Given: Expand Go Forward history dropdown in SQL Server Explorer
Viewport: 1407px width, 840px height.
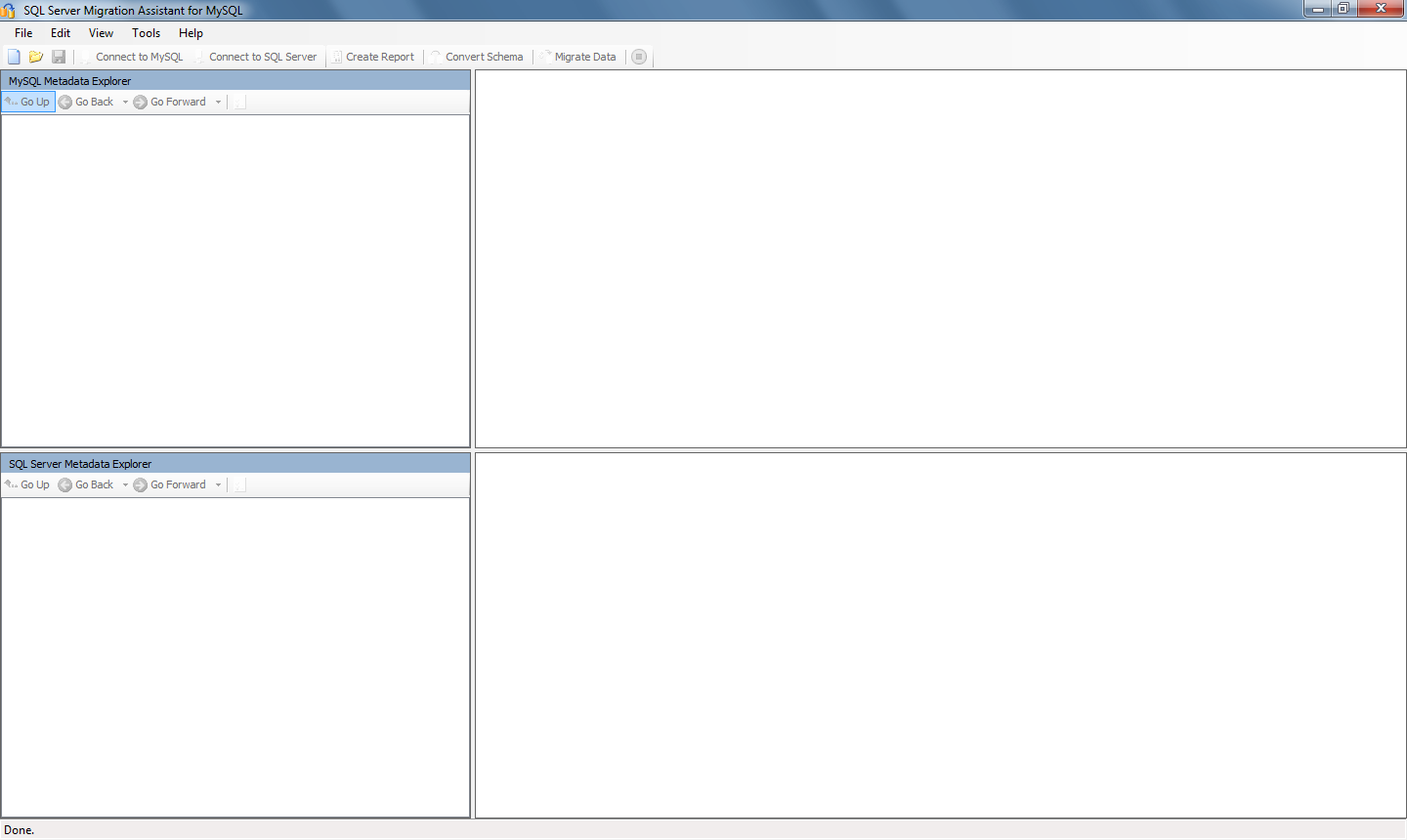Looking at the screenshot, I should click(218, 484).
